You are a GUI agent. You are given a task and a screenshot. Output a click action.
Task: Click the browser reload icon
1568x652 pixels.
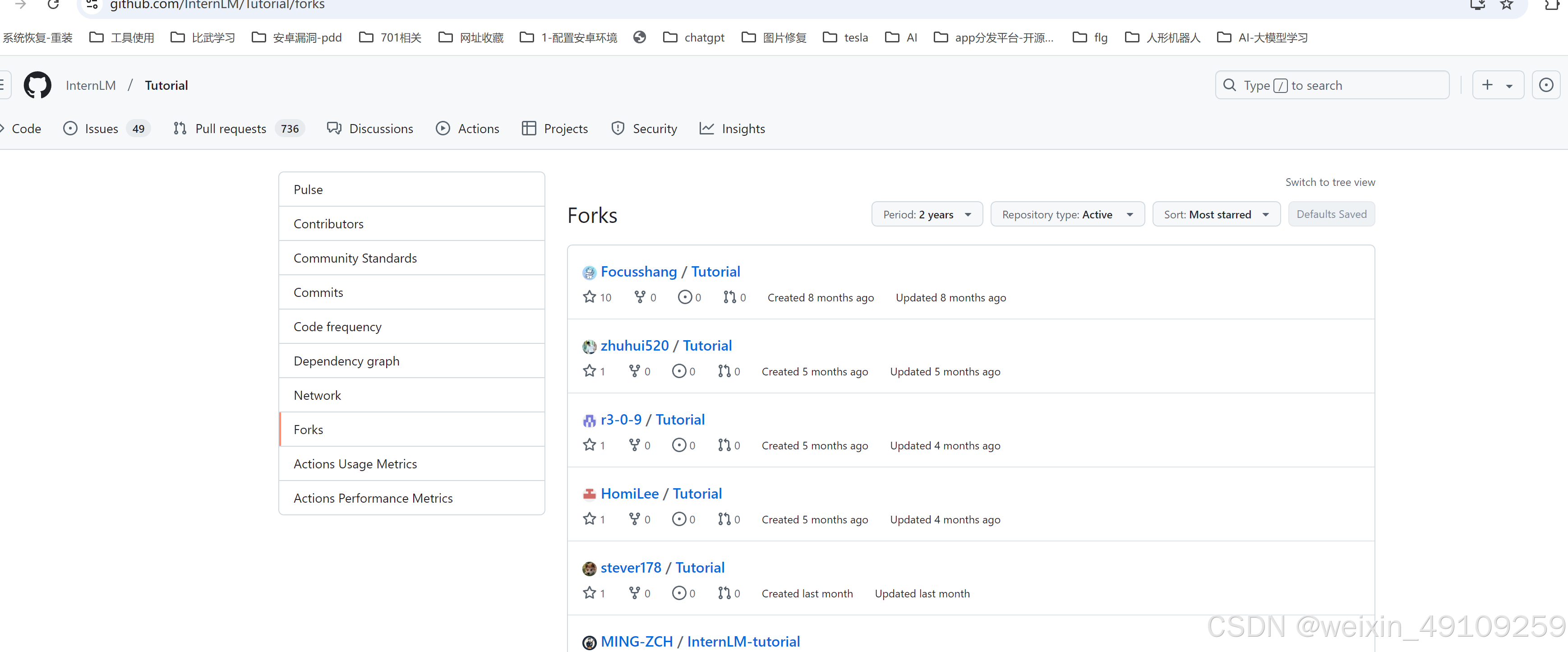click(x=53, y=5)
